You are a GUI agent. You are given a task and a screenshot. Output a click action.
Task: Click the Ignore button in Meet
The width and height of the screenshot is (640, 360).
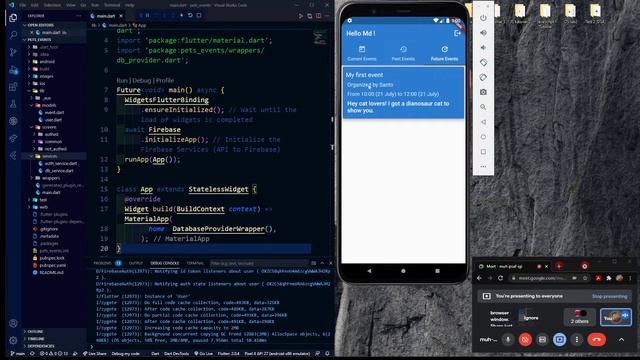(x=531, y=318)
